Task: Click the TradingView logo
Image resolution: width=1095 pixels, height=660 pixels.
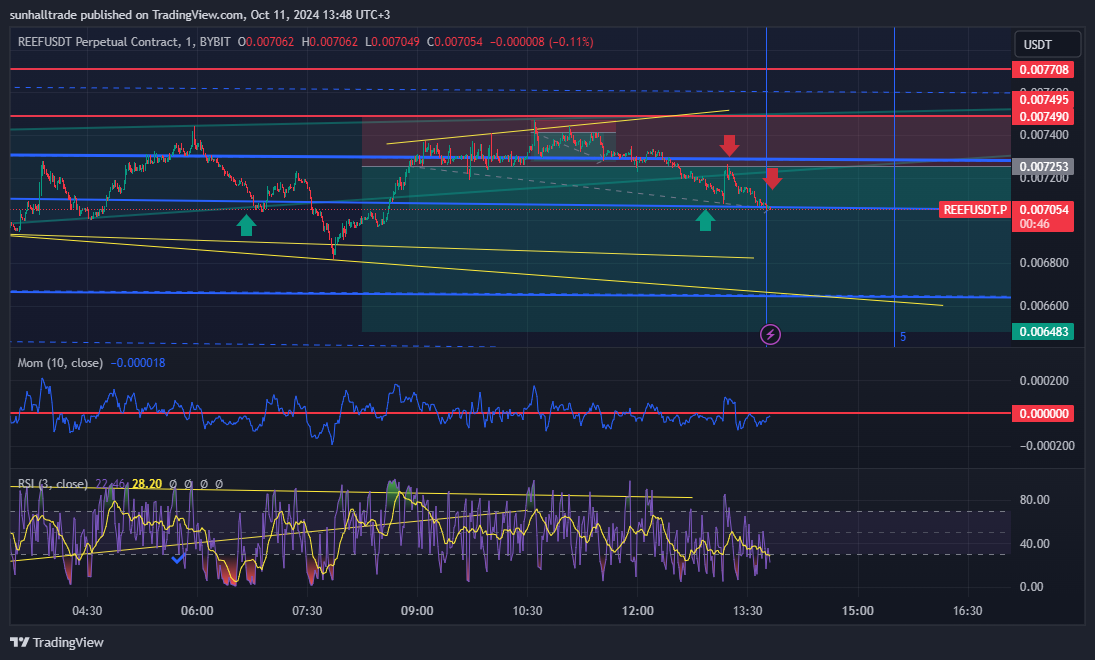Action: click(57, 643)
